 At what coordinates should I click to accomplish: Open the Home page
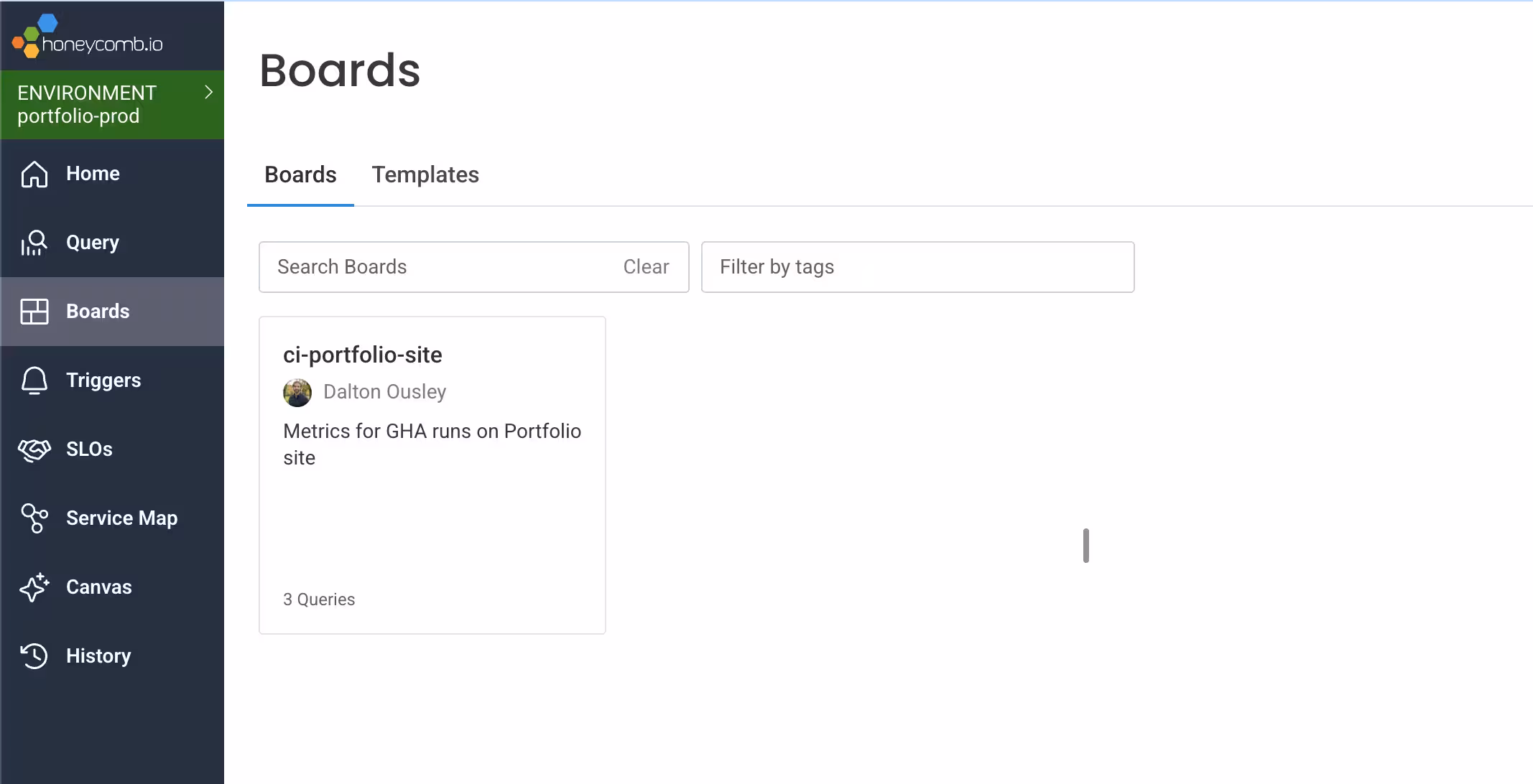point(92,173)
